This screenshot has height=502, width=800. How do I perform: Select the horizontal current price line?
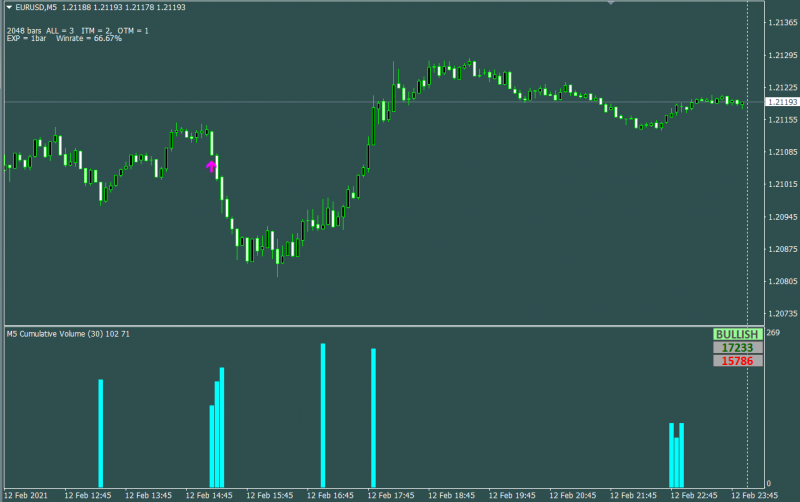[x=383, y=102]
